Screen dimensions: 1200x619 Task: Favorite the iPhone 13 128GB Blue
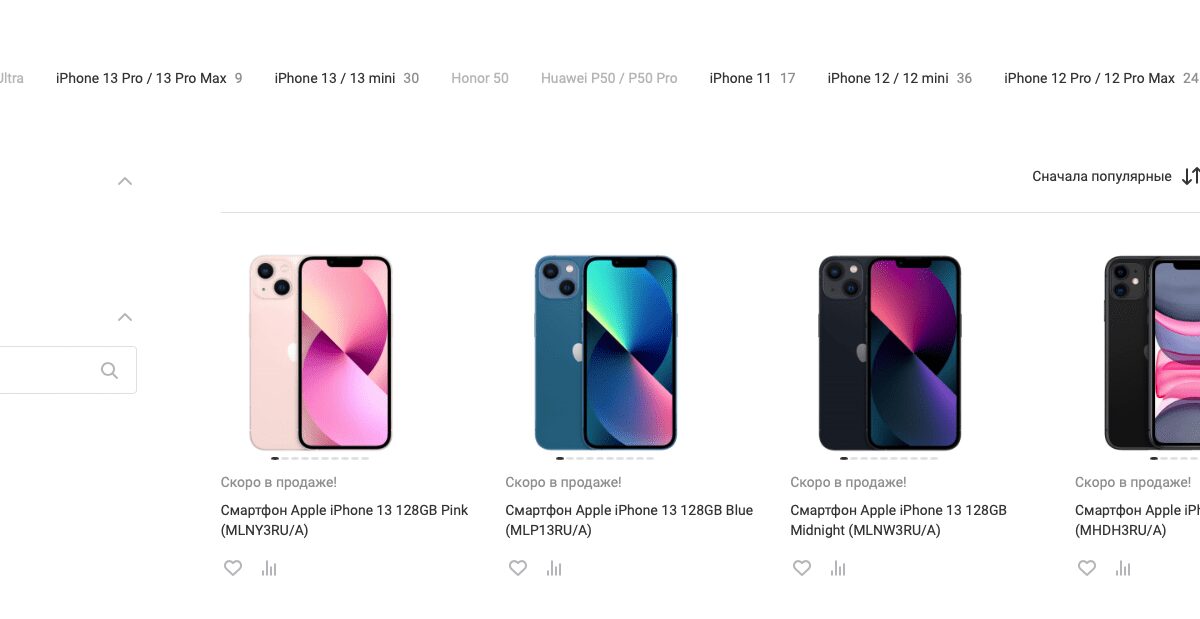tap(518, 568)
